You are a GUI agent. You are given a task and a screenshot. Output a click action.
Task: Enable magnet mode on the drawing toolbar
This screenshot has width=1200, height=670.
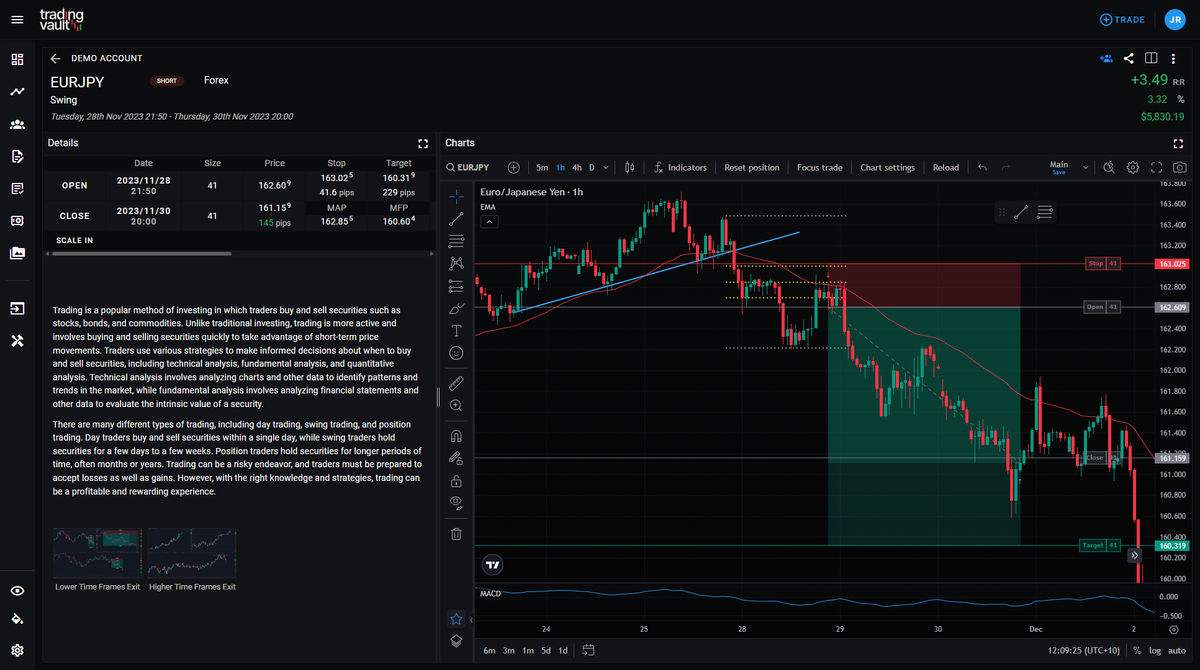(x=456, y=435)
